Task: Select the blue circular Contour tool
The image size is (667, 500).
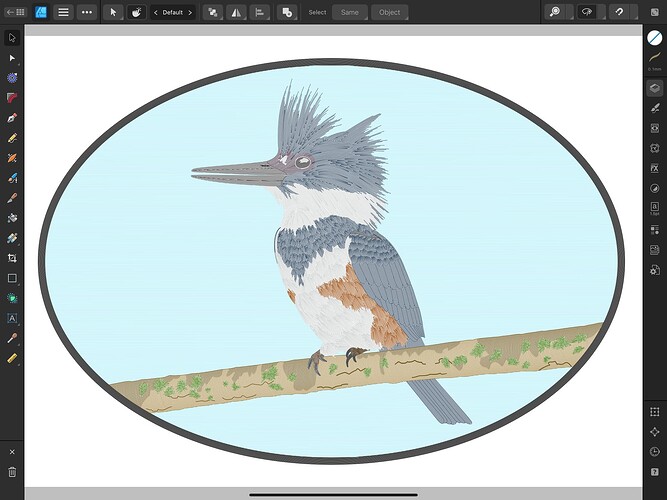Action: [x=12, y=78]
